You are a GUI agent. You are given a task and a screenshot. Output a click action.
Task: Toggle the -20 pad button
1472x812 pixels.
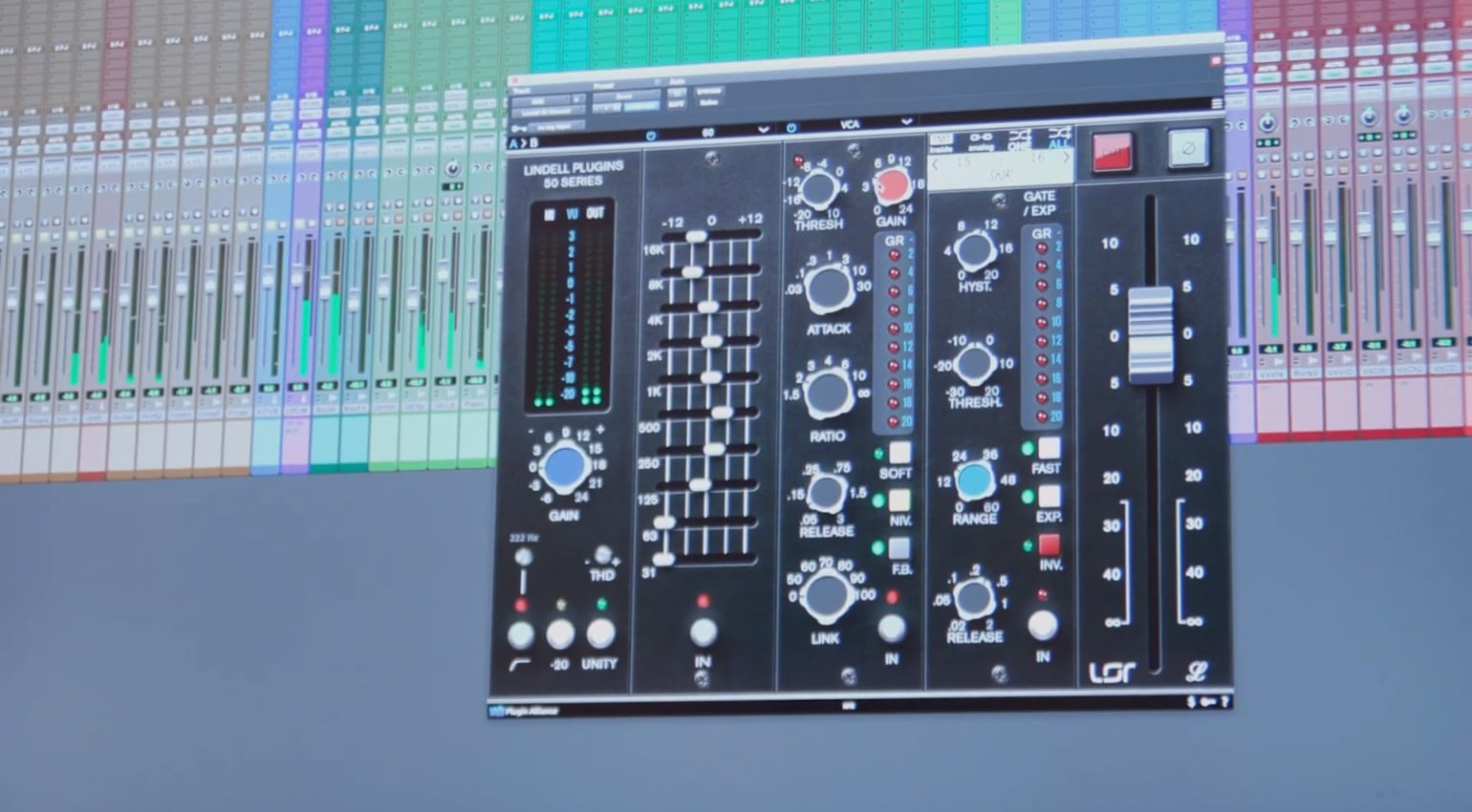[x=560, y=633]
